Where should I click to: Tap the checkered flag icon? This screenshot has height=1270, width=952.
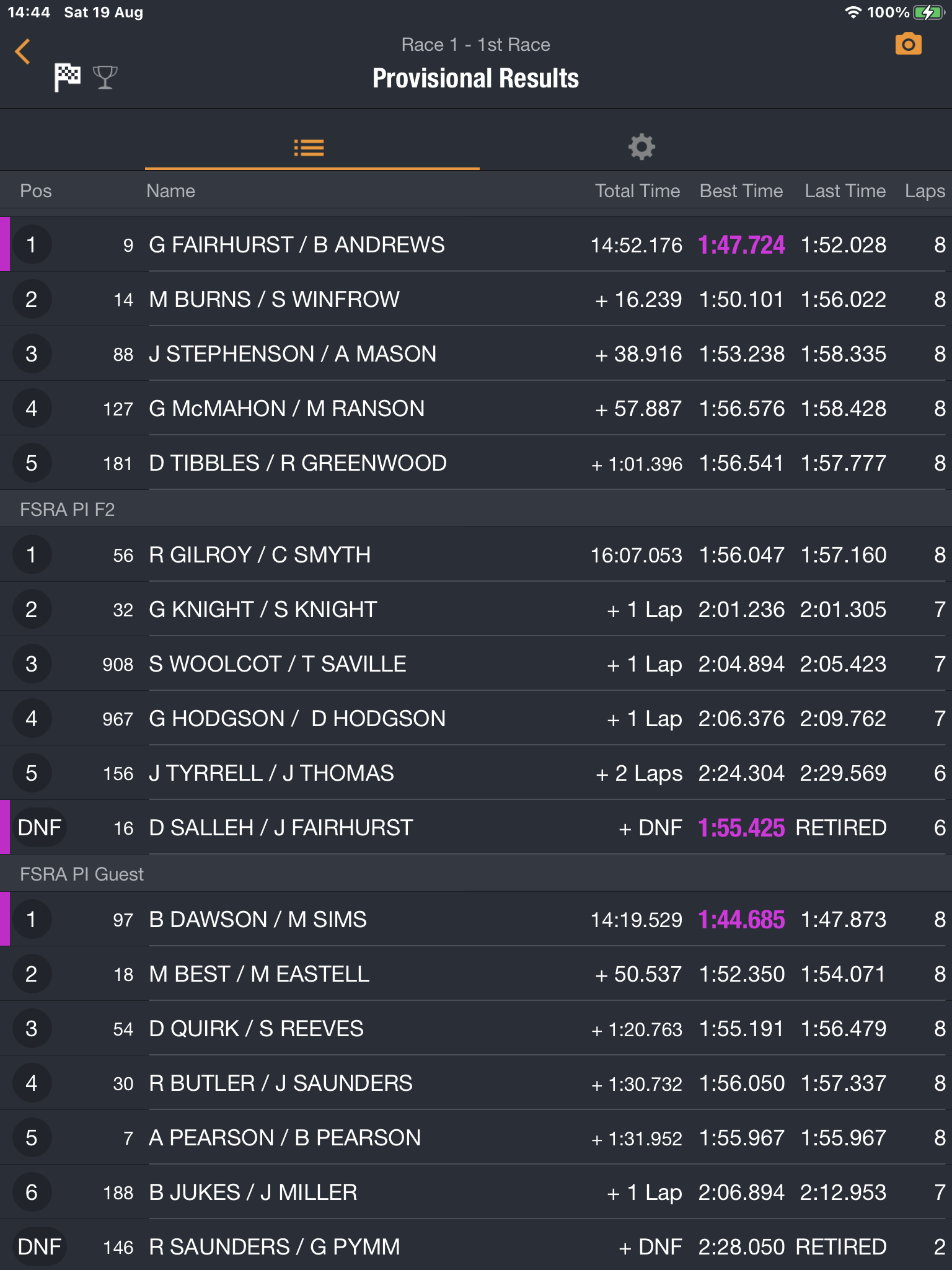click(x=68, y=77)
